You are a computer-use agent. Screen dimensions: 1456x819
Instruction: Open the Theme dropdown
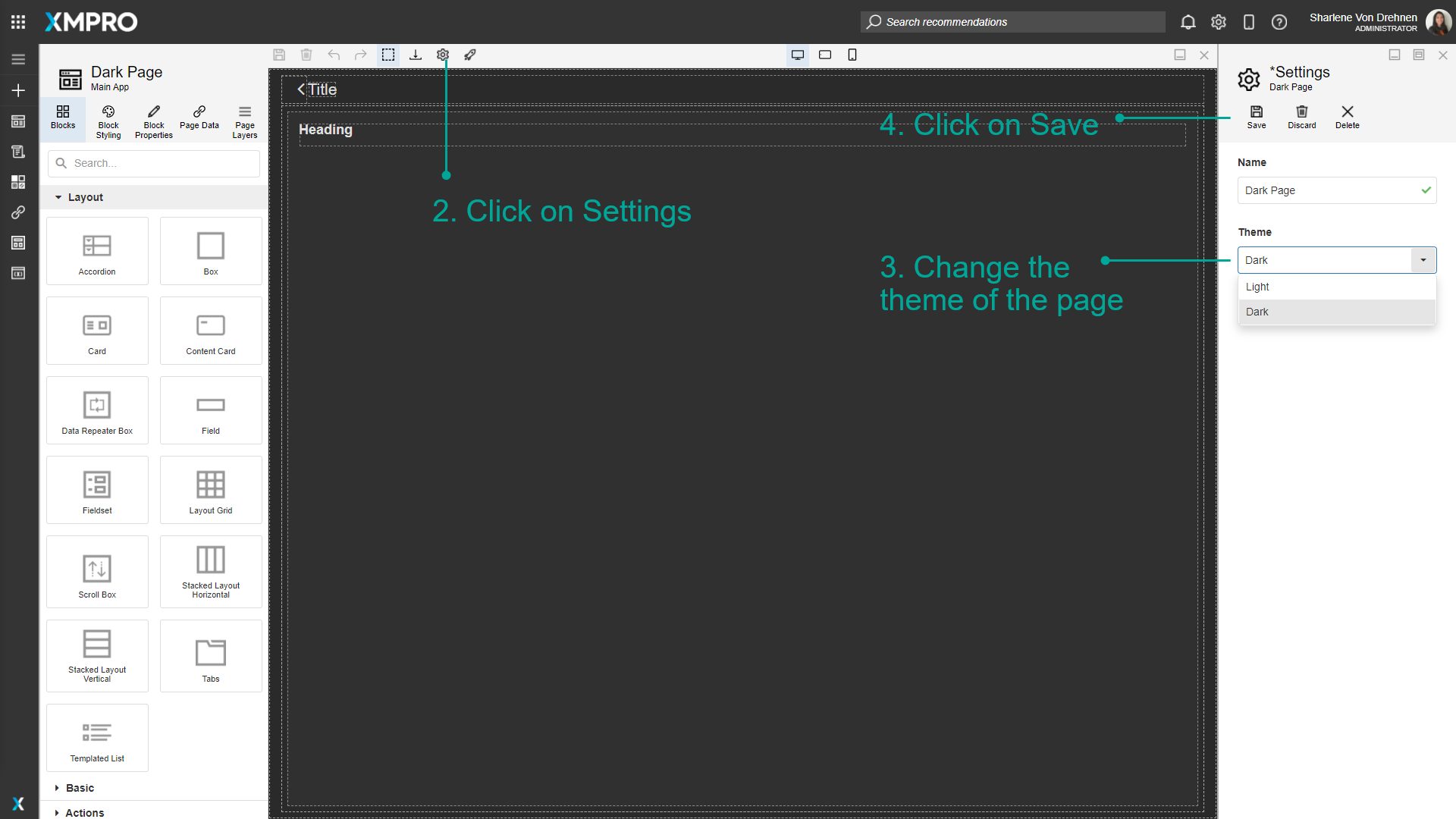click(x=1423, y=259)
